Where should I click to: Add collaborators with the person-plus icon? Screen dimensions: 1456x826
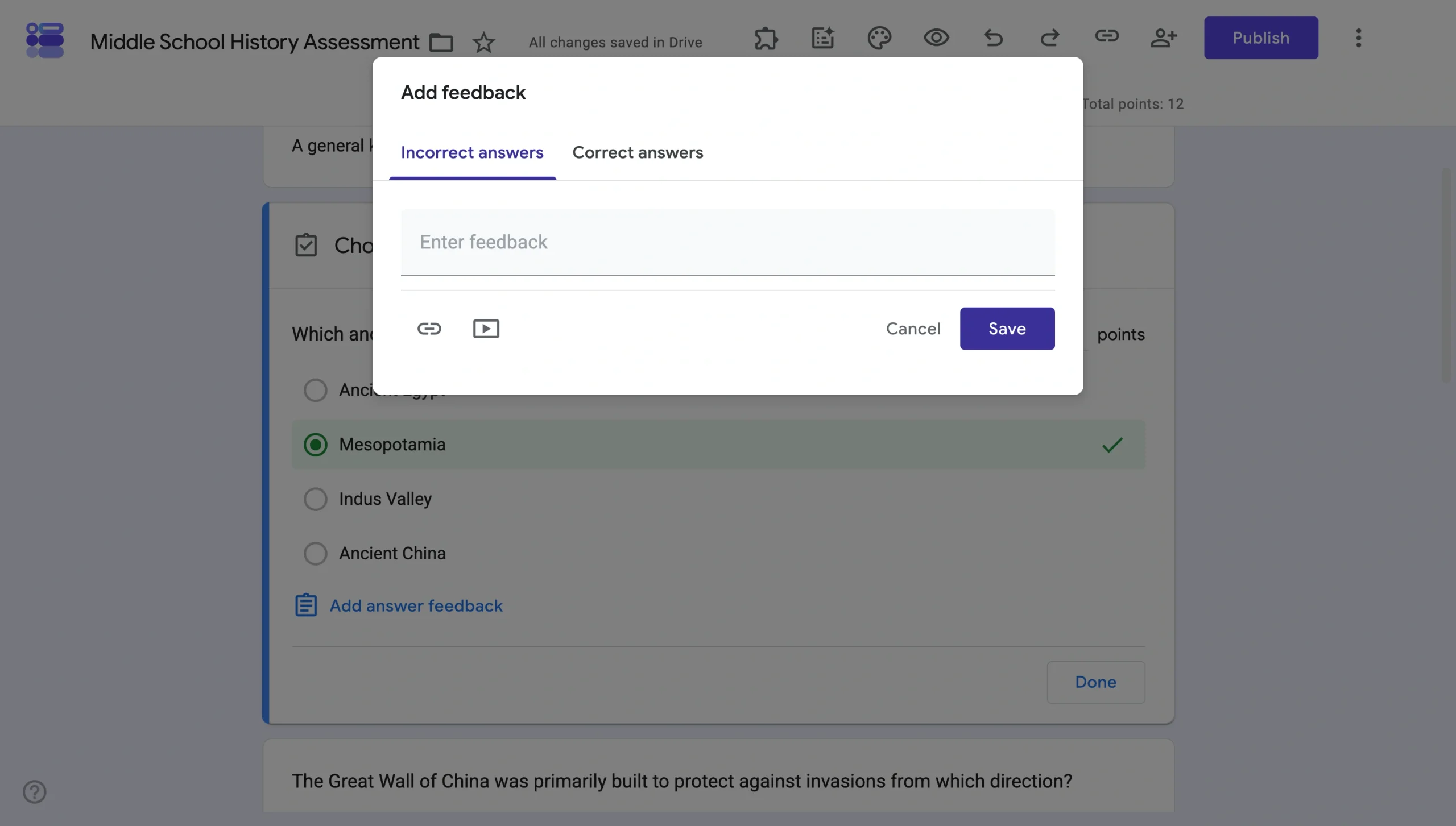tap(1163, 38)
